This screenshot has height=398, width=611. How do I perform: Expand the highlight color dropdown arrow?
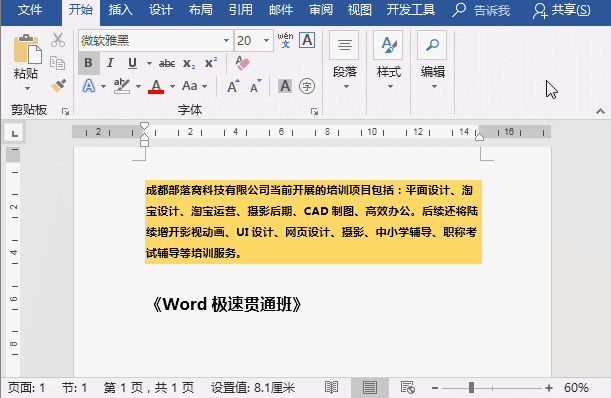coord(138,86)
